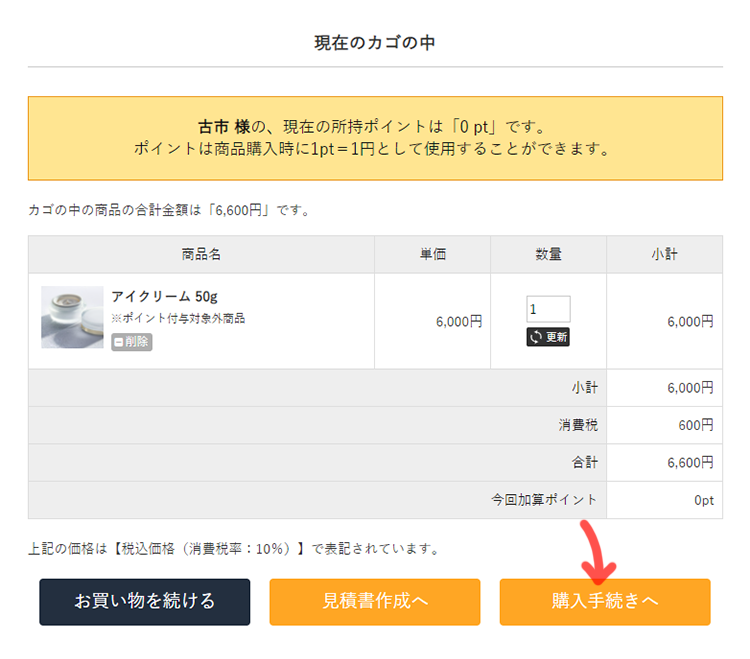Focus the quantity input field
Viewport: 750px width, 659px height.
(548, 309)
